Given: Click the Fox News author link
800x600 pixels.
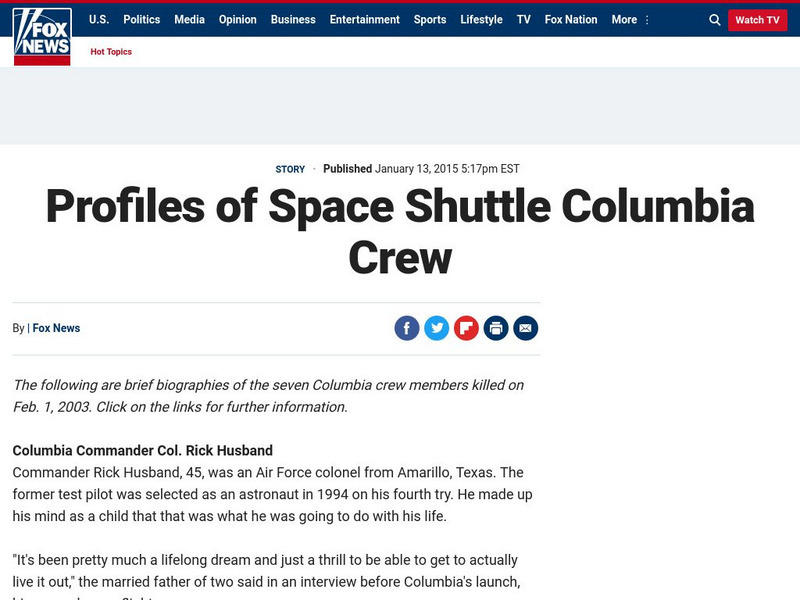Looking at the screenshot, I should [x=56, y=328].
